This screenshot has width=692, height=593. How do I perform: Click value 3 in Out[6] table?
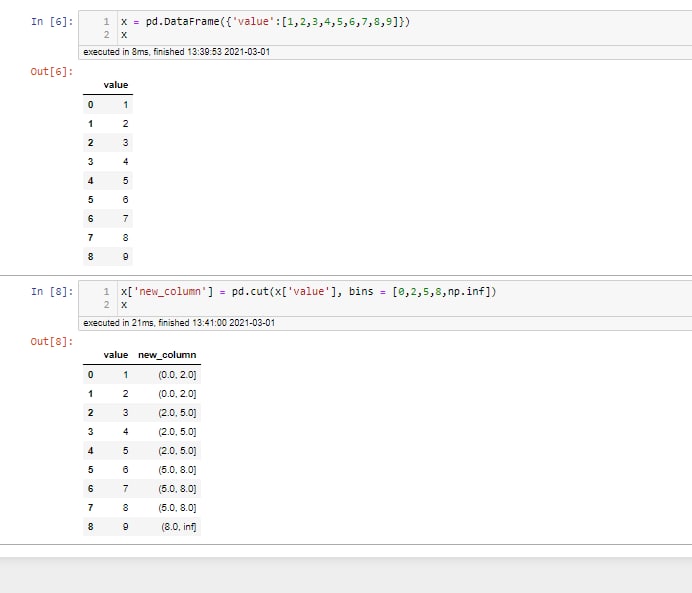click(125, 143)
